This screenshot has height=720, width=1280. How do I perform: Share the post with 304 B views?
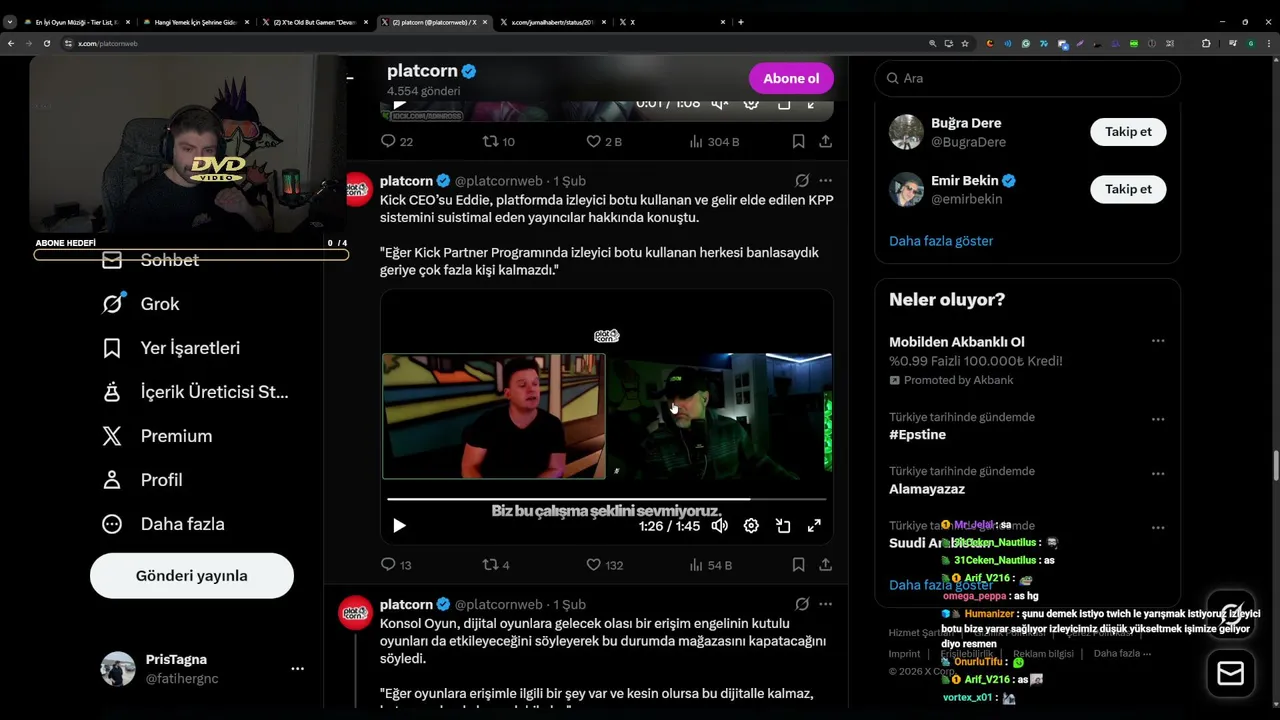(825, 142)
